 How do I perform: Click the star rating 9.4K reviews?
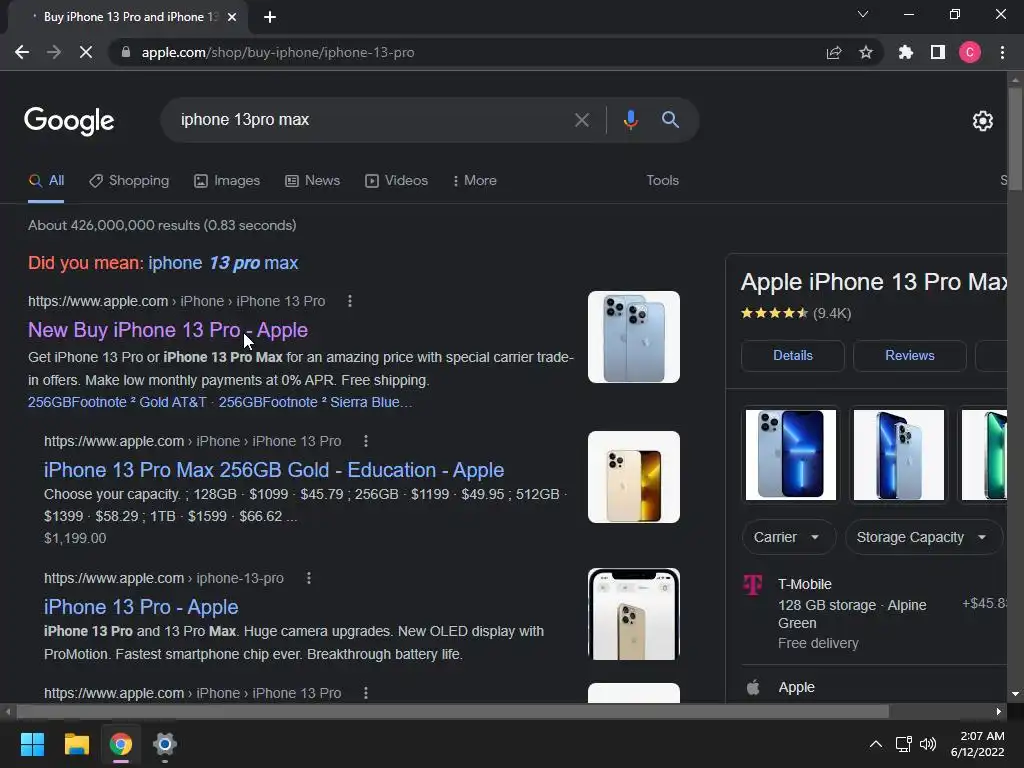[795, 313]
